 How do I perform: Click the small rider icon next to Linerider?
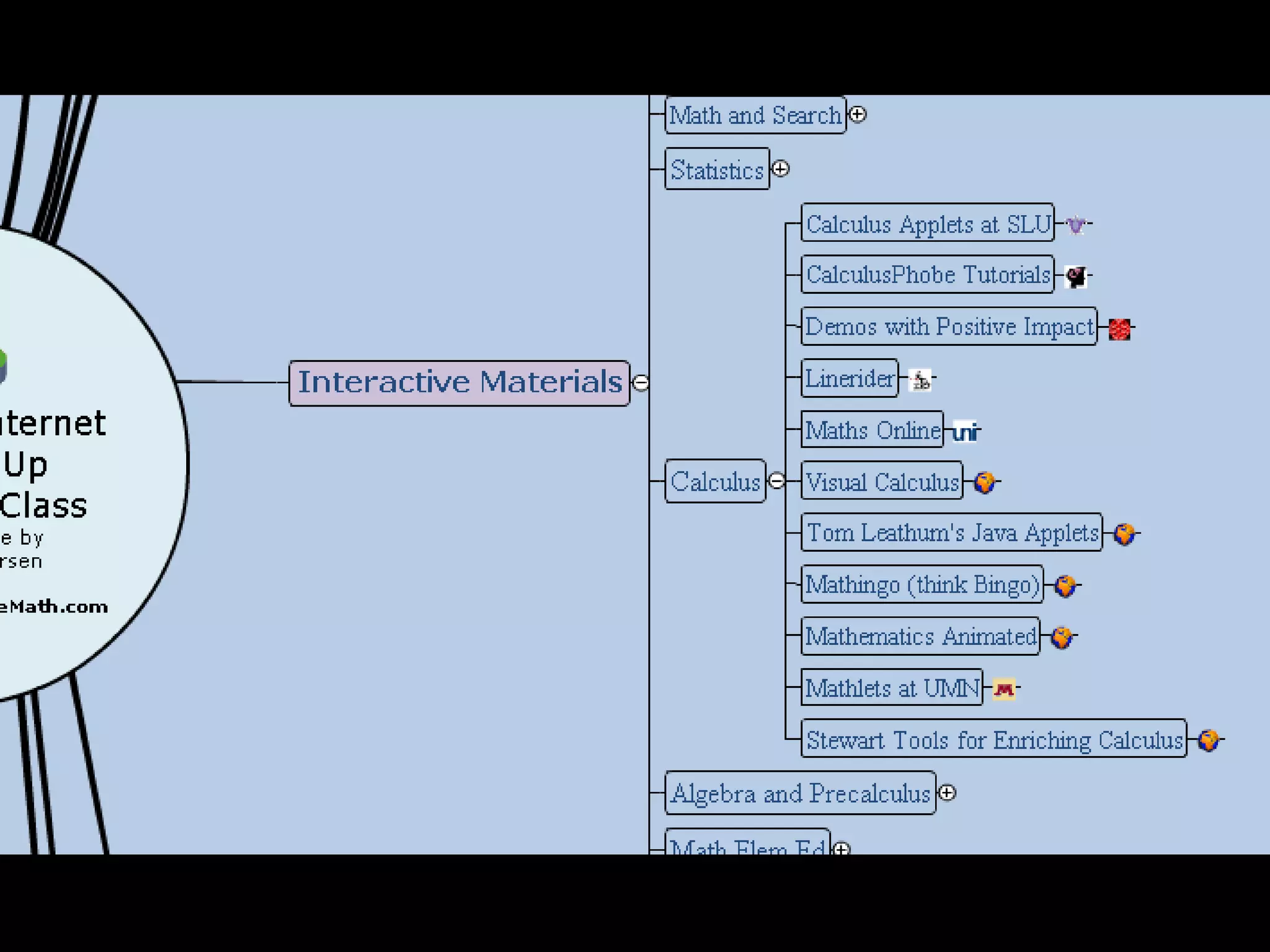click(921, 380)
